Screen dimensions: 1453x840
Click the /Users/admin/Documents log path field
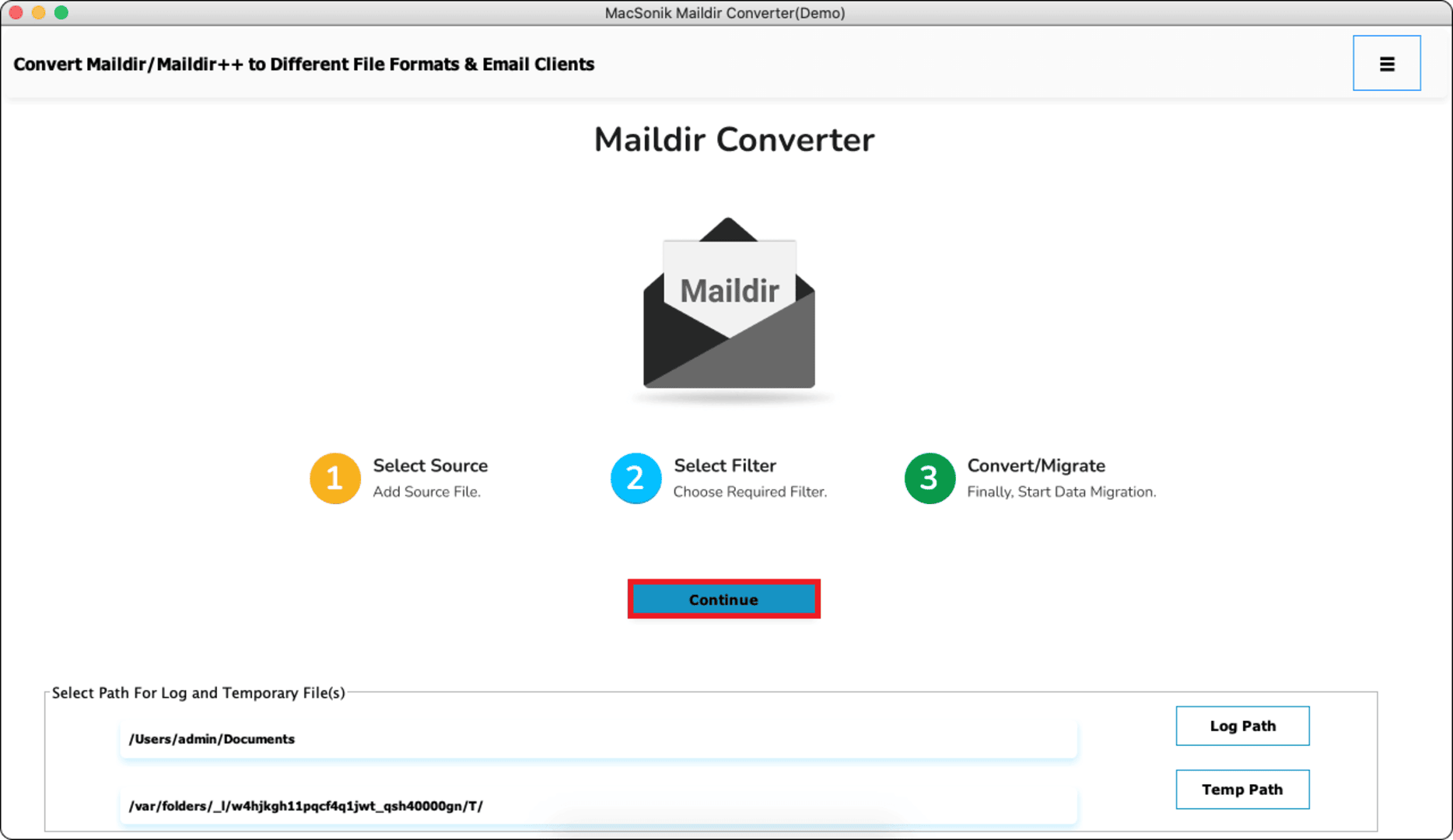(598, 739)
